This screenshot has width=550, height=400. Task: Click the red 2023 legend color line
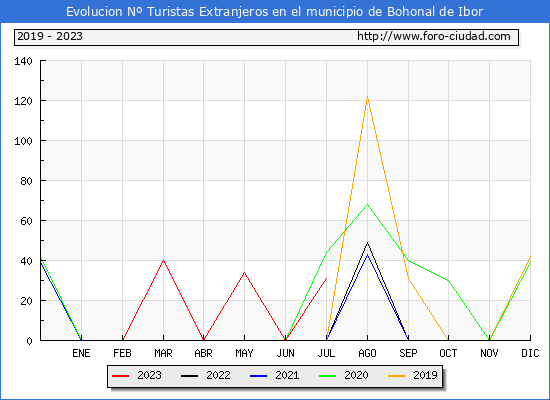120,376
